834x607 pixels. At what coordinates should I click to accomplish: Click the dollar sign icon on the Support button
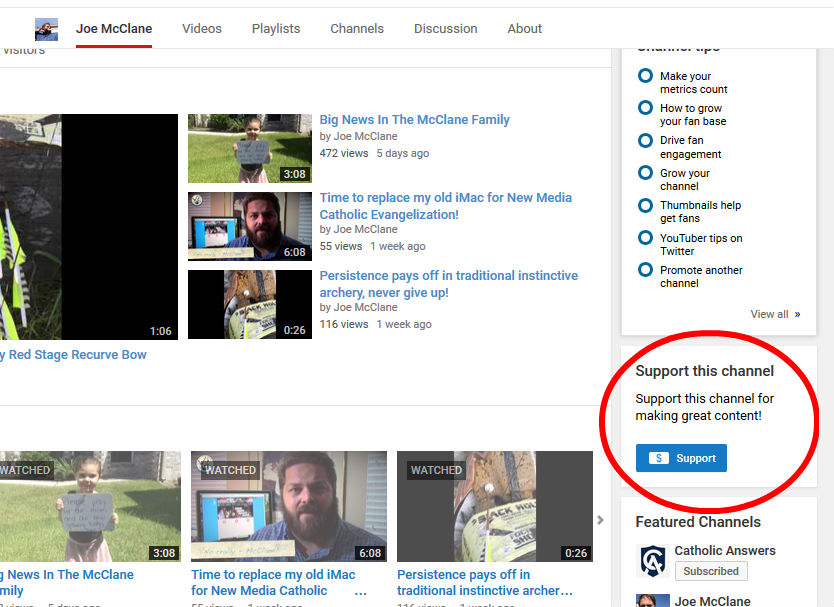pos(658,458)
